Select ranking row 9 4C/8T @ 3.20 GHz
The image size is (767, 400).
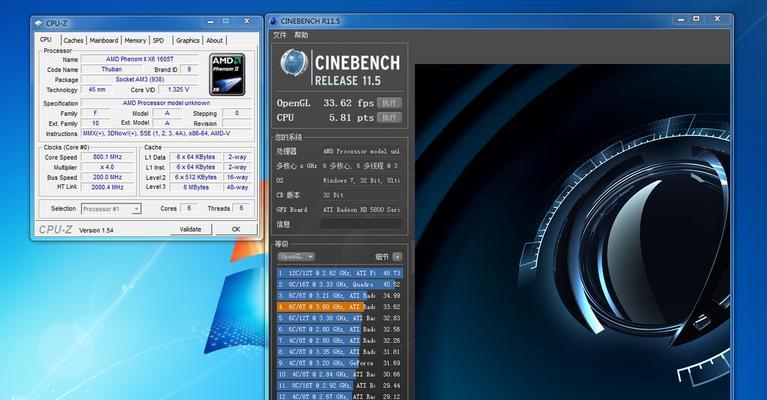[x=339, y=363]
